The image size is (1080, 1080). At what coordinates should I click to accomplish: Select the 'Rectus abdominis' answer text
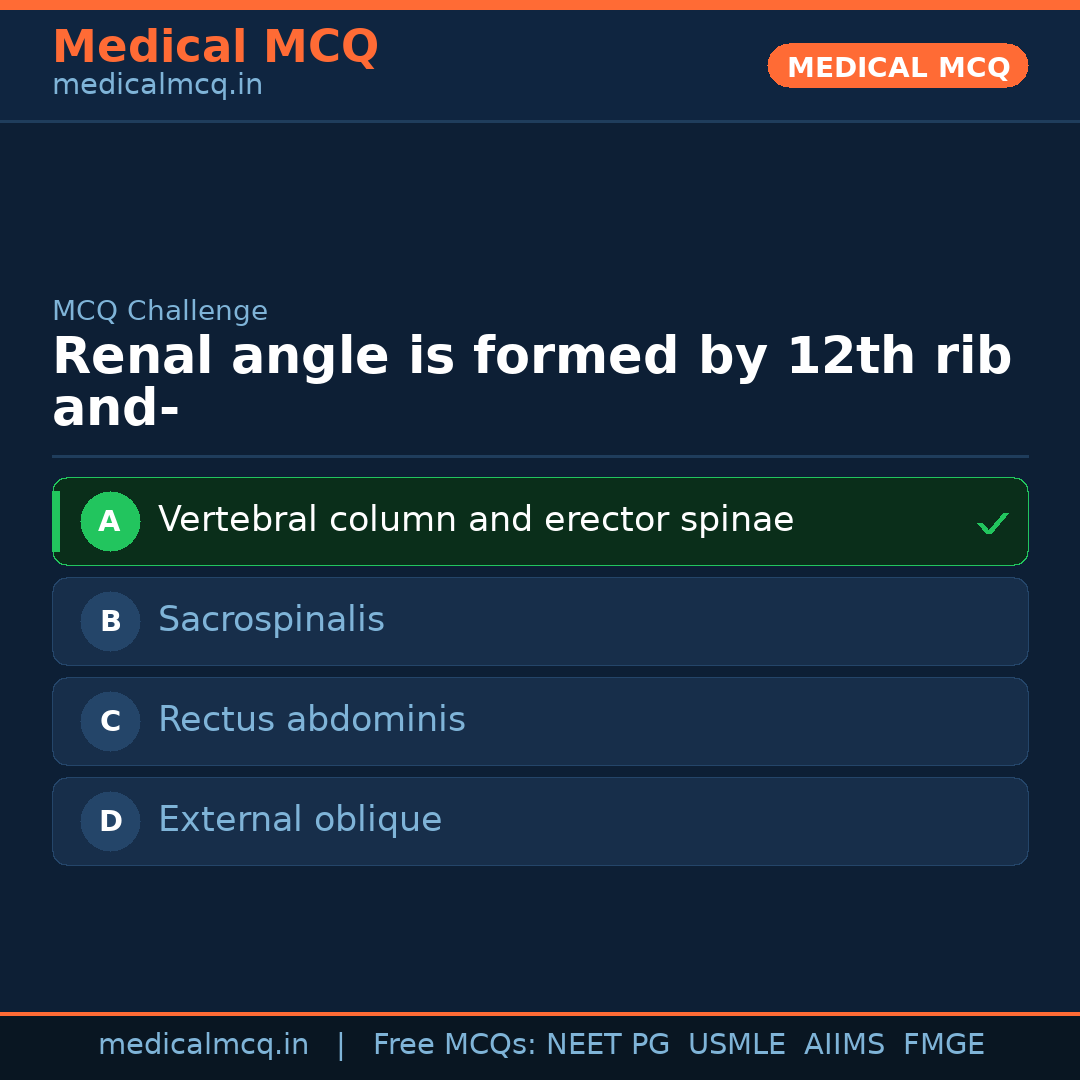click(x=311, y=720)
